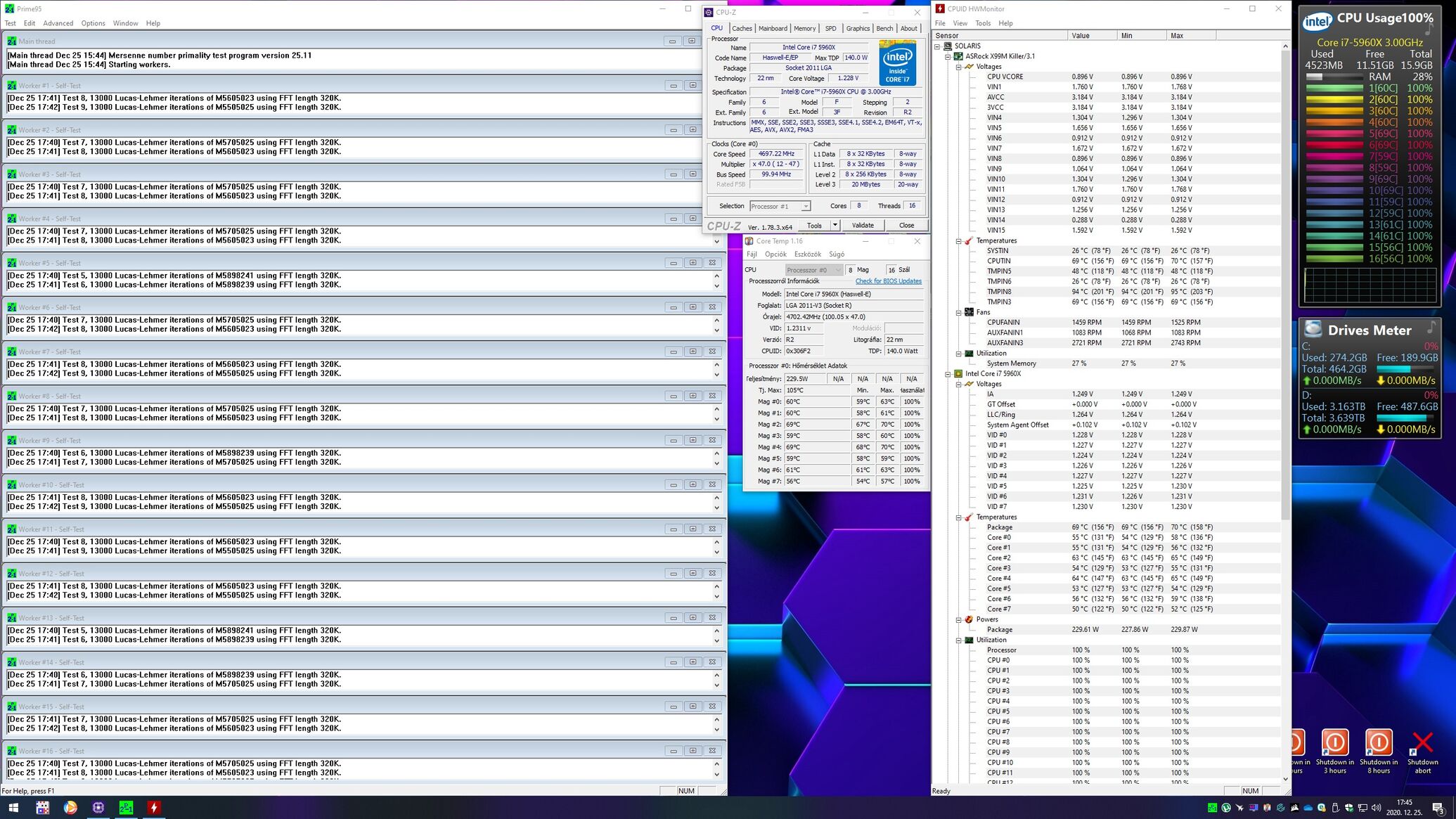Viewport: 1456px width, 819px height.
Task: Click the Validate button in CPU-Z
Action: click(x=863, y=225)
